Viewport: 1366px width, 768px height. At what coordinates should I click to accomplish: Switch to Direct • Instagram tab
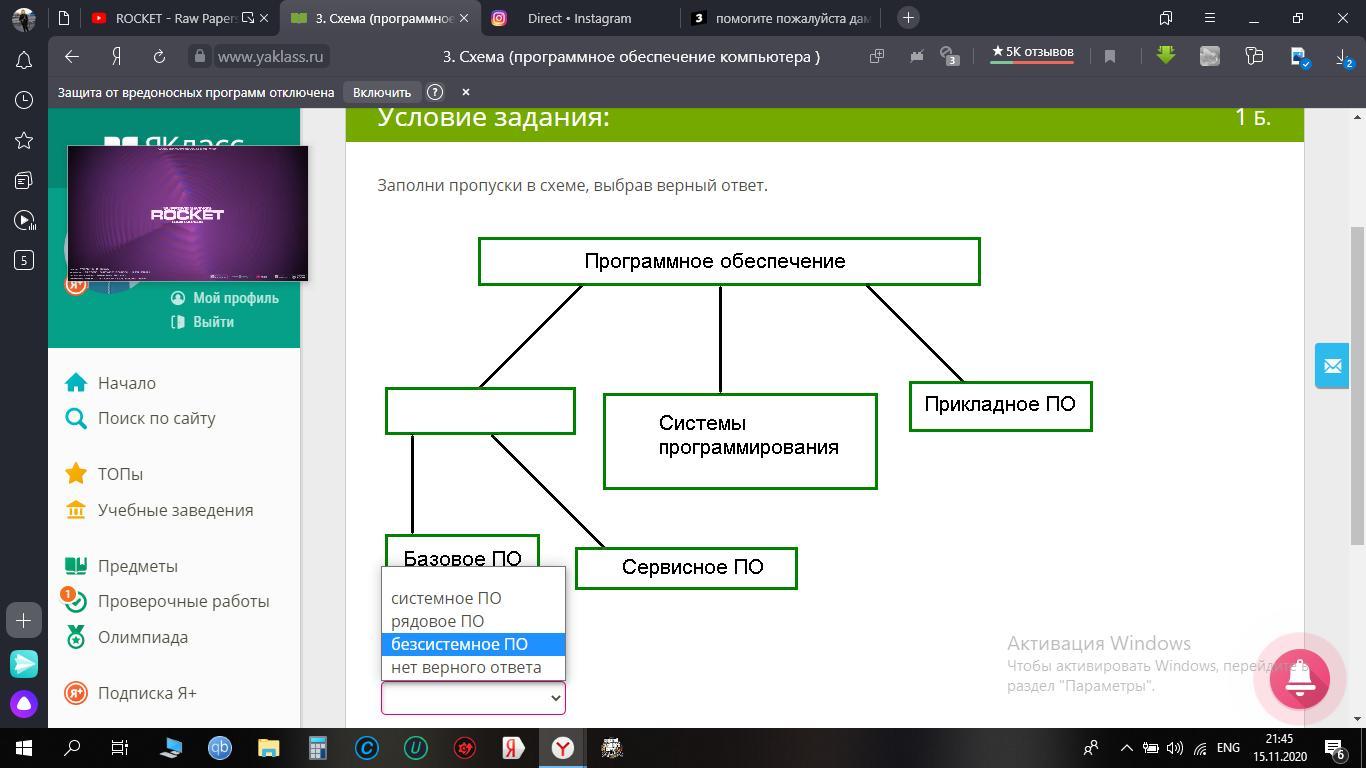(x=579, y=18)
